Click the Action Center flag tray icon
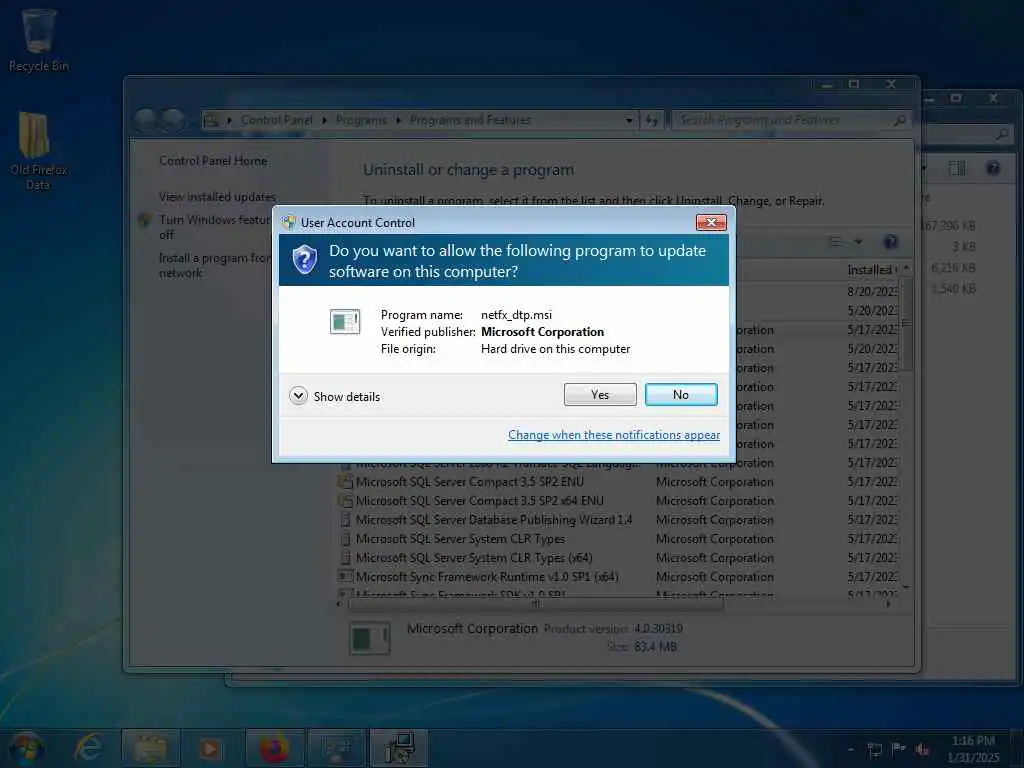This screenshot has height=768, width=1024. pos(899,749)
